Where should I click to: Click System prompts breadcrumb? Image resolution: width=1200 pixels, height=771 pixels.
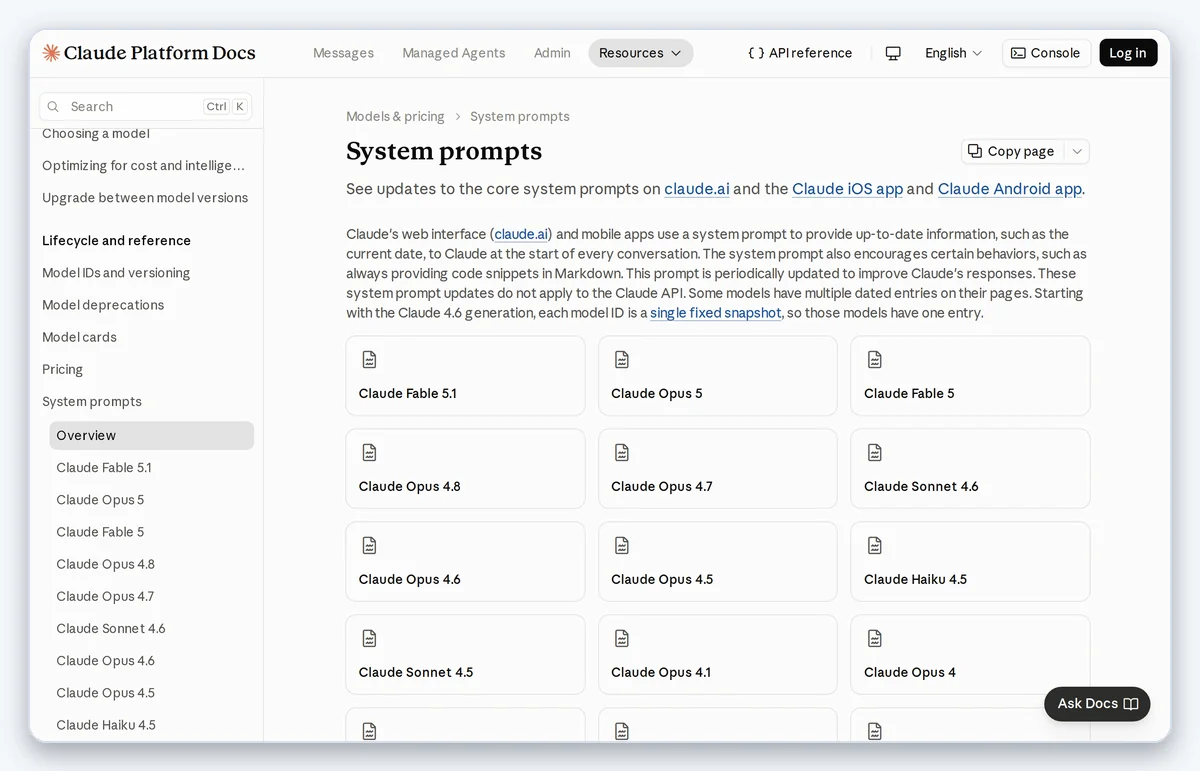tap(520, 116)
